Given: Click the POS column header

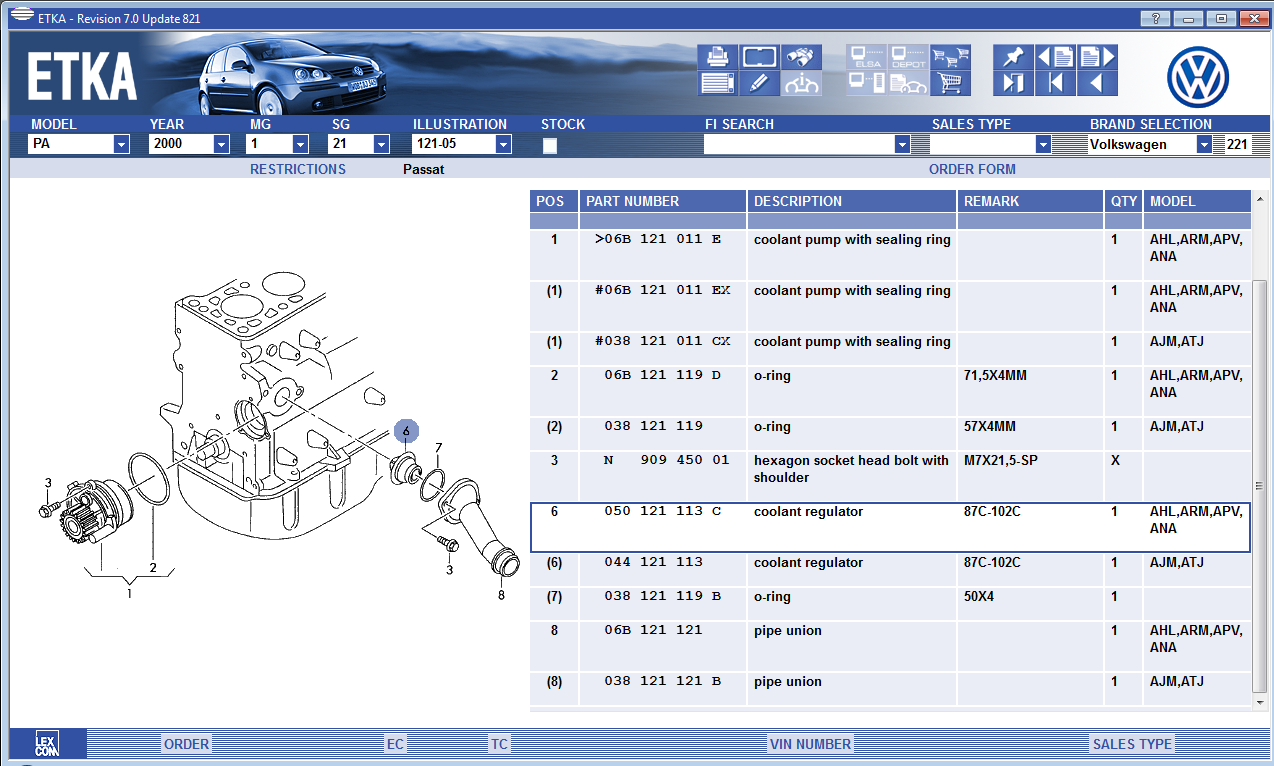Looking at the screenshot, I should tap(554, 201).
